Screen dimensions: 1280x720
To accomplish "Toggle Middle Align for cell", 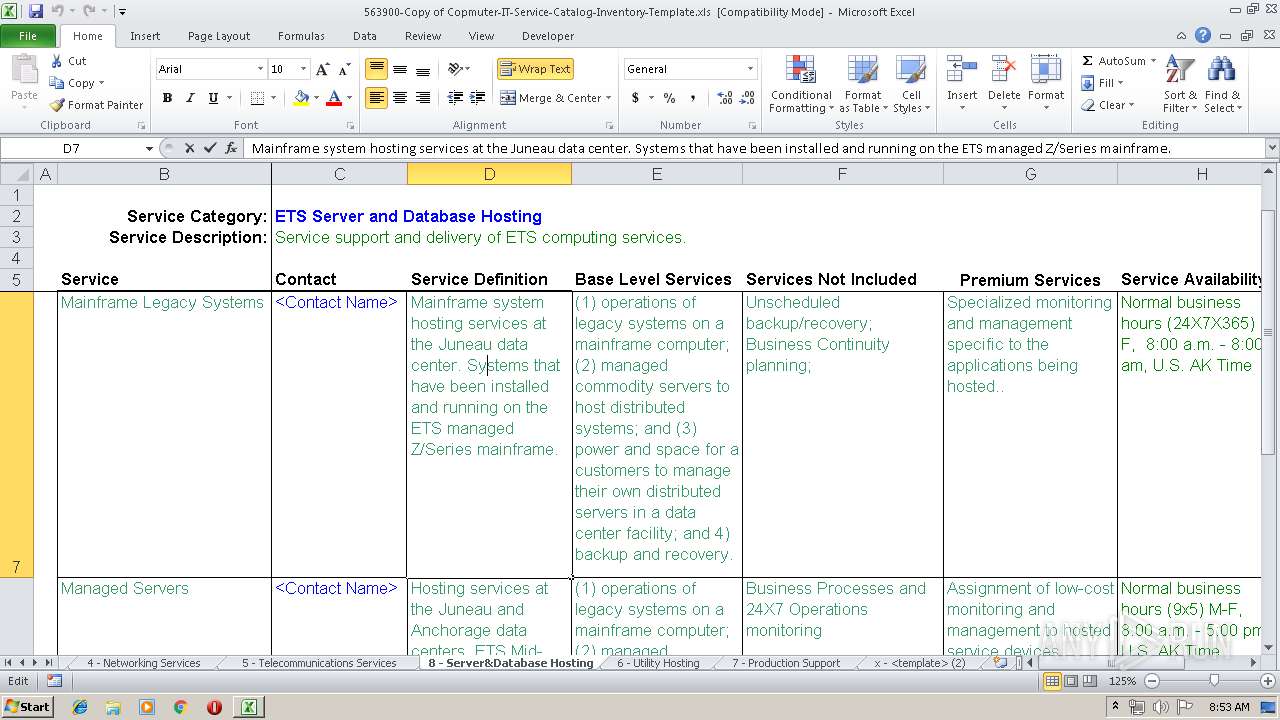I will tap(399, 69).
